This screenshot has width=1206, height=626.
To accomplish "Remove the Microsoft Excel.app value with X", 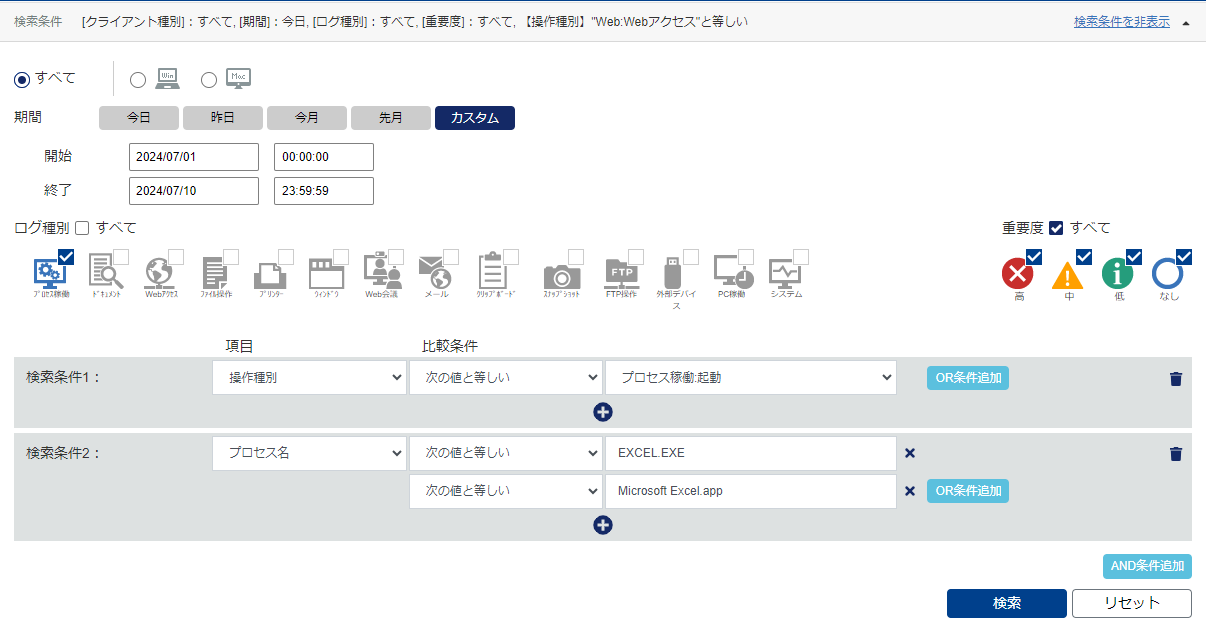I will [x=910, y=491].
